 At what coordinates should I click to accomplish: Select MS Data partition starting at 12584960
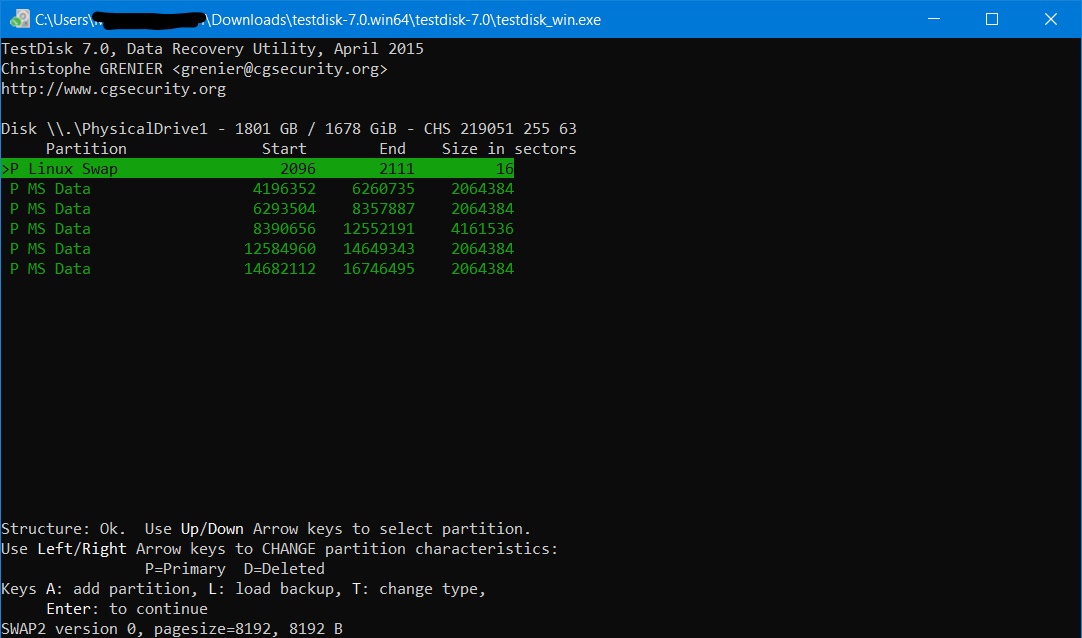pos(262,248)
